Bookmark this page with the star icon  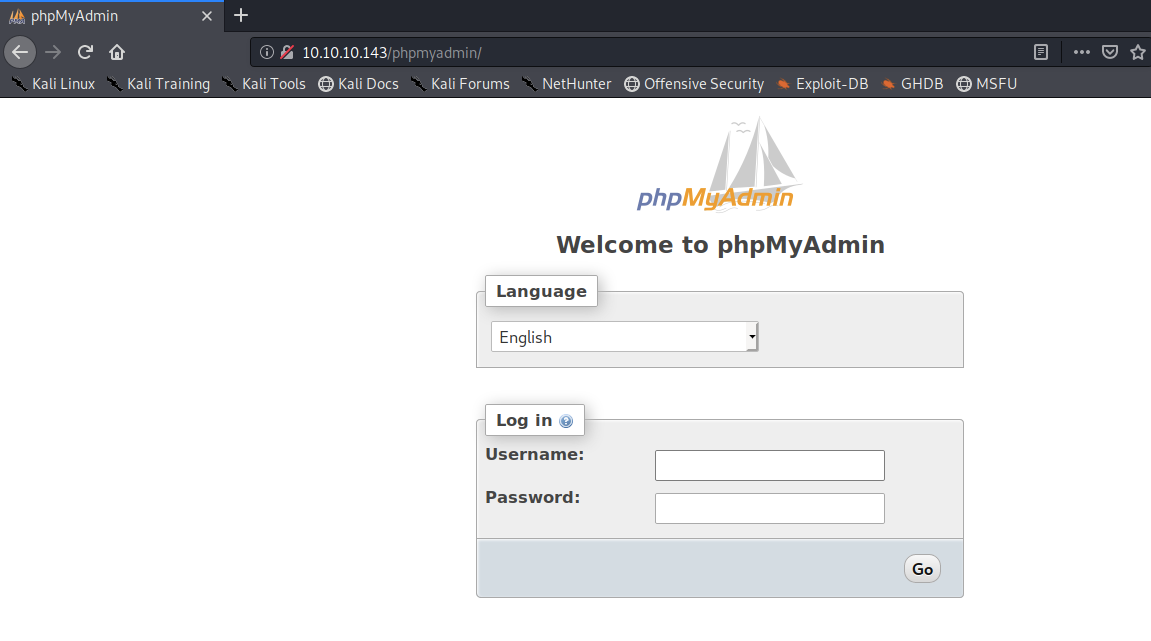1137,52
